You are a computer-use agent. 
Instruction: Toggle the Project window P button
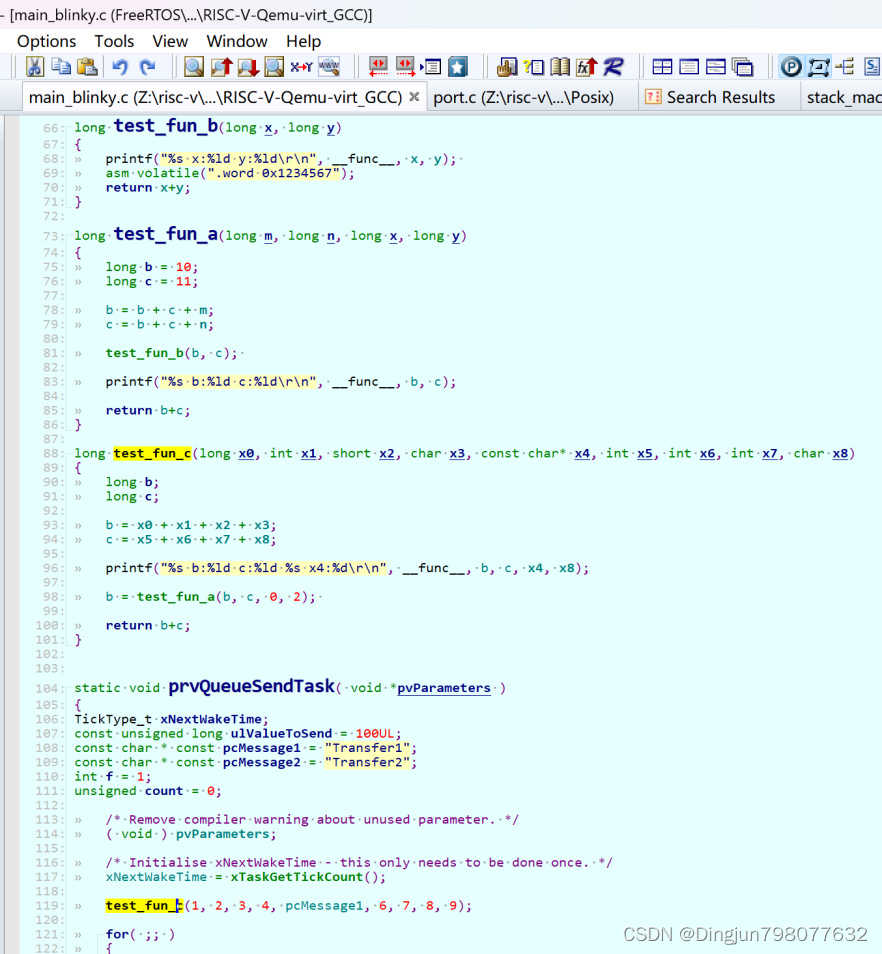[x=791, y=66]
